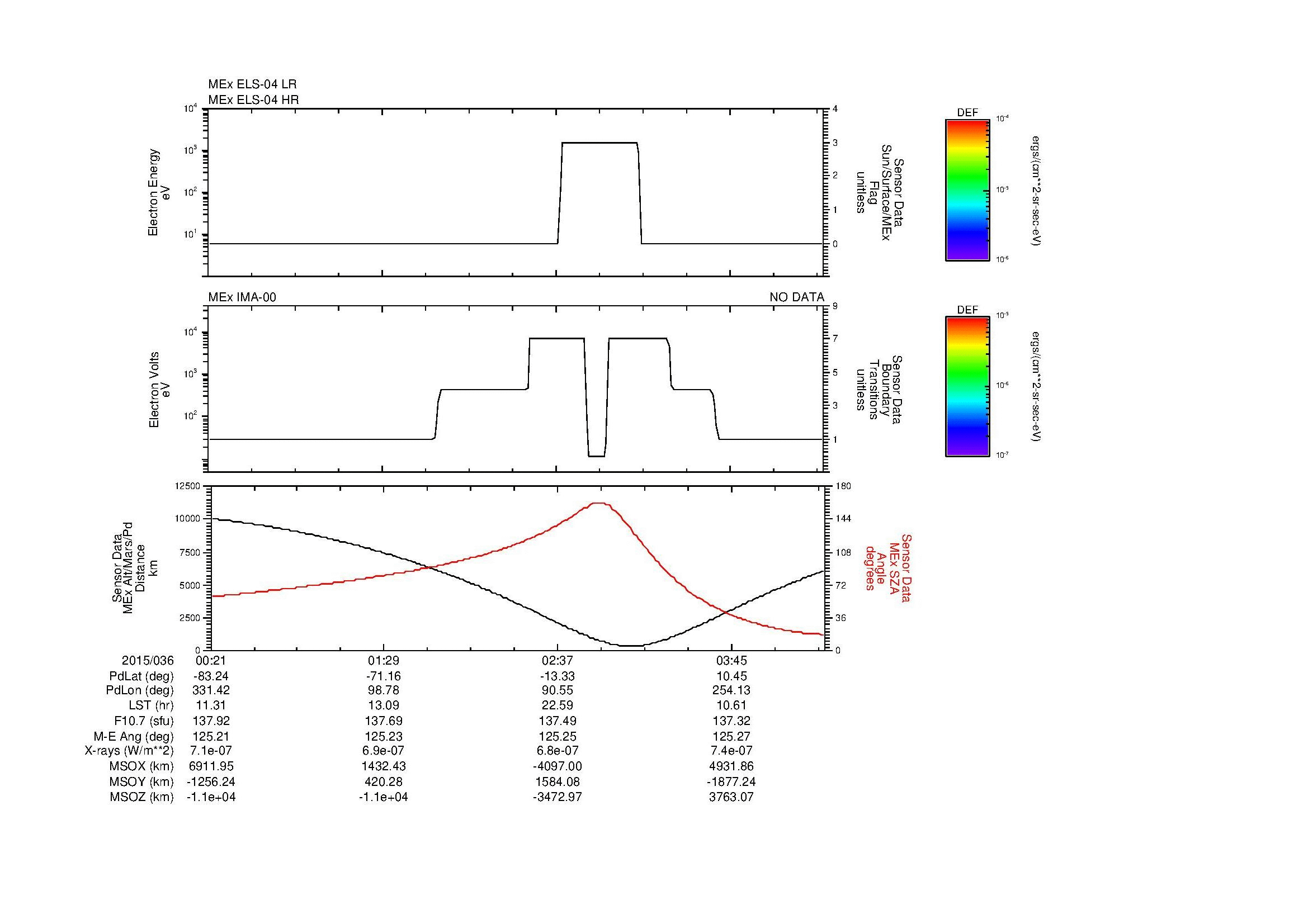Click the '180' SZA axis tick

pos(843,486)
